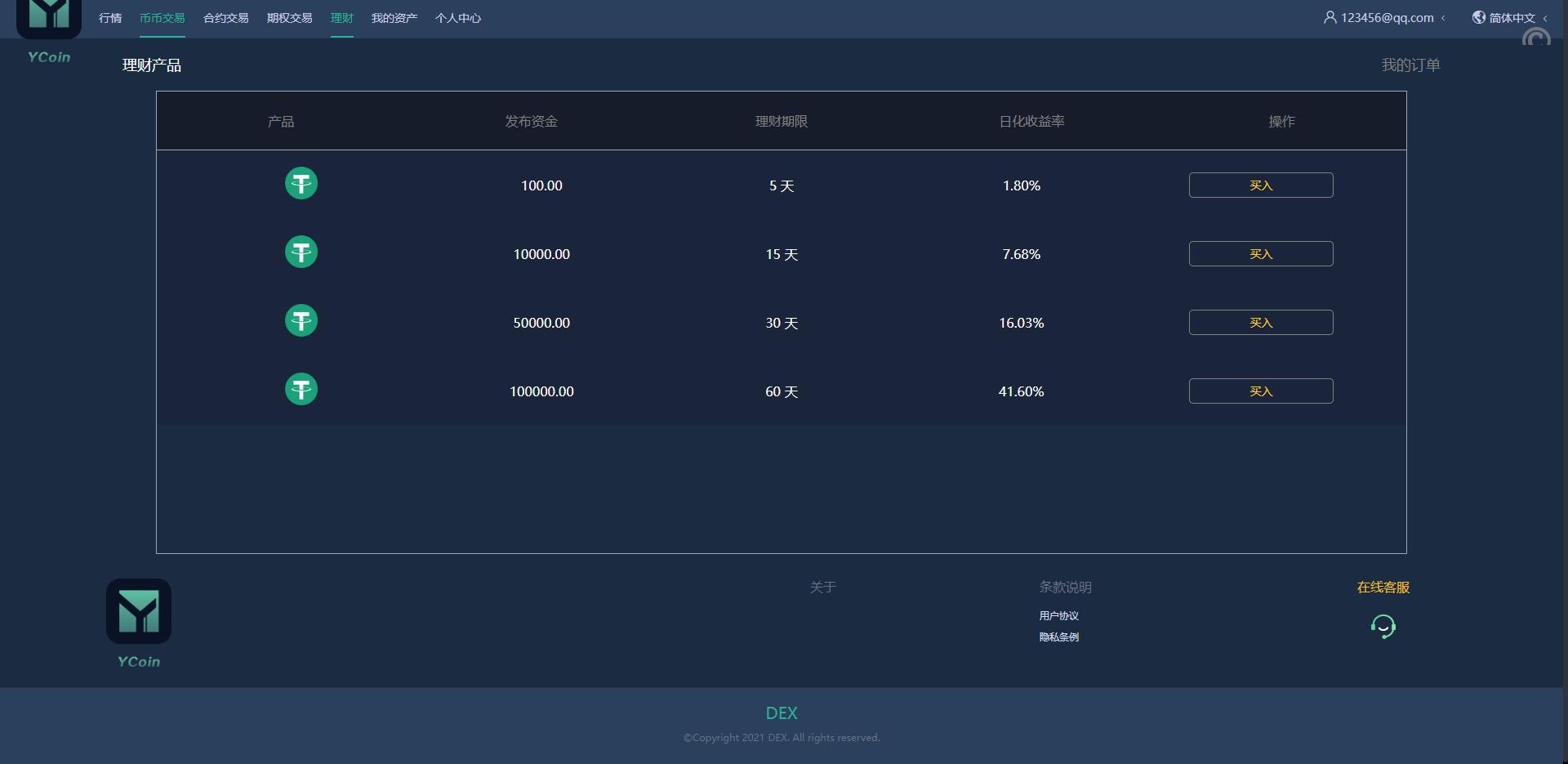Image resolution: width=1568 pixels, height=764 pixels.
Task: Click the Tether icon in the 15-day row
Action: point(301,252)
